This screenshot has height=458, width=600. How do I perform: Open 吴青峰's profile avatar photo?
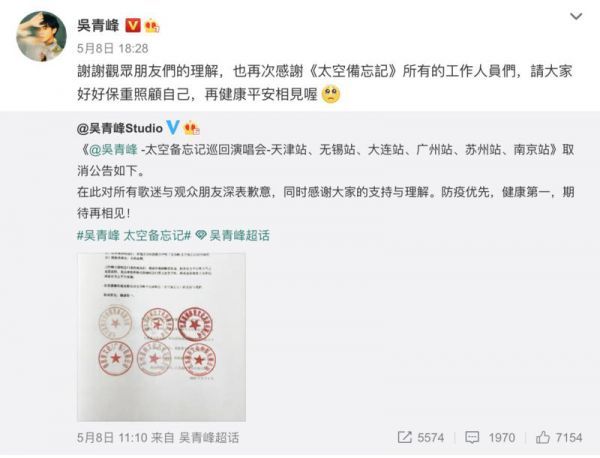(x=41, y=36)
